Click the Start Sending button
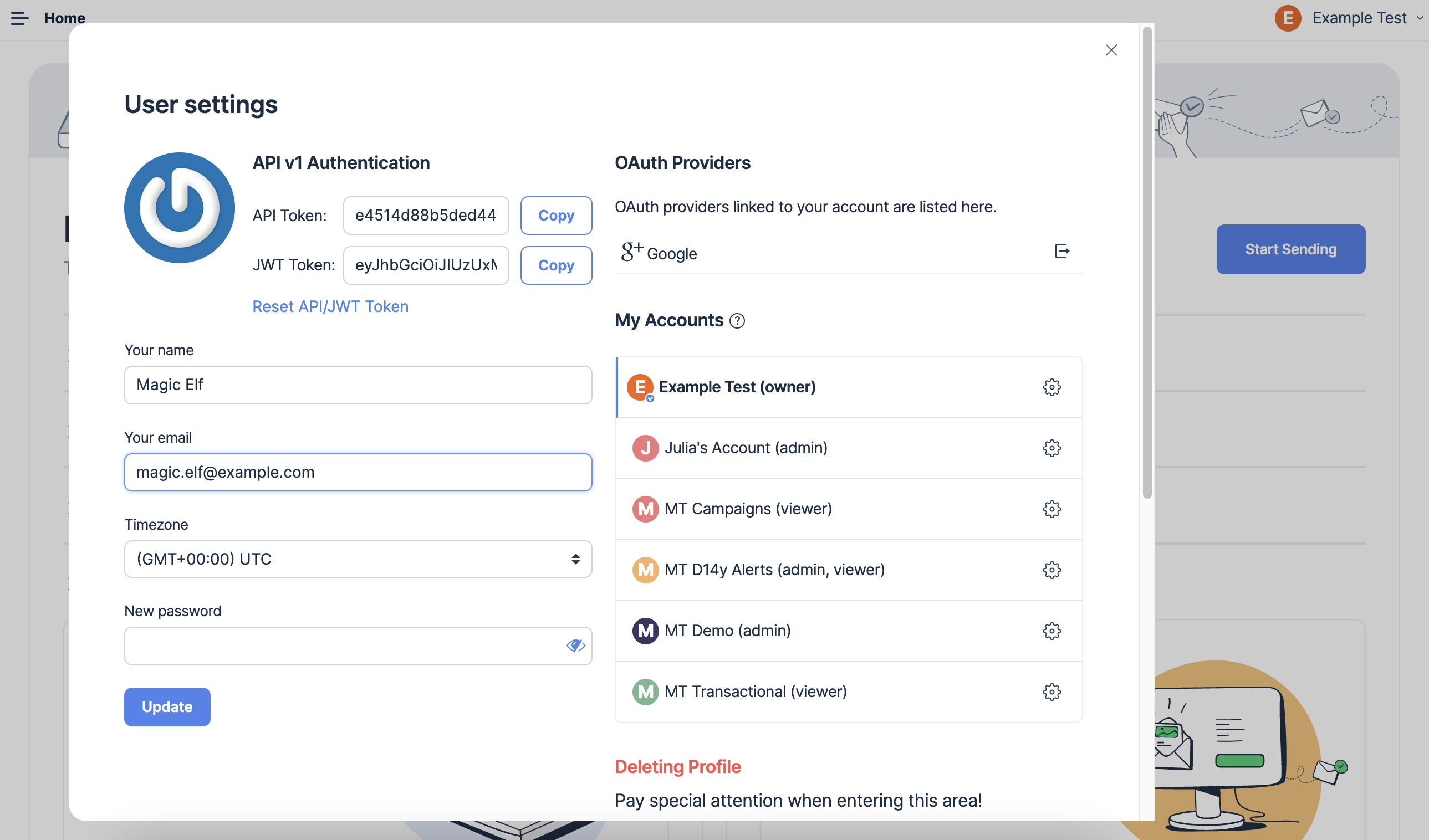Screen dimensions: 1429x840 pyautogui.click(x=1290, y=249)
